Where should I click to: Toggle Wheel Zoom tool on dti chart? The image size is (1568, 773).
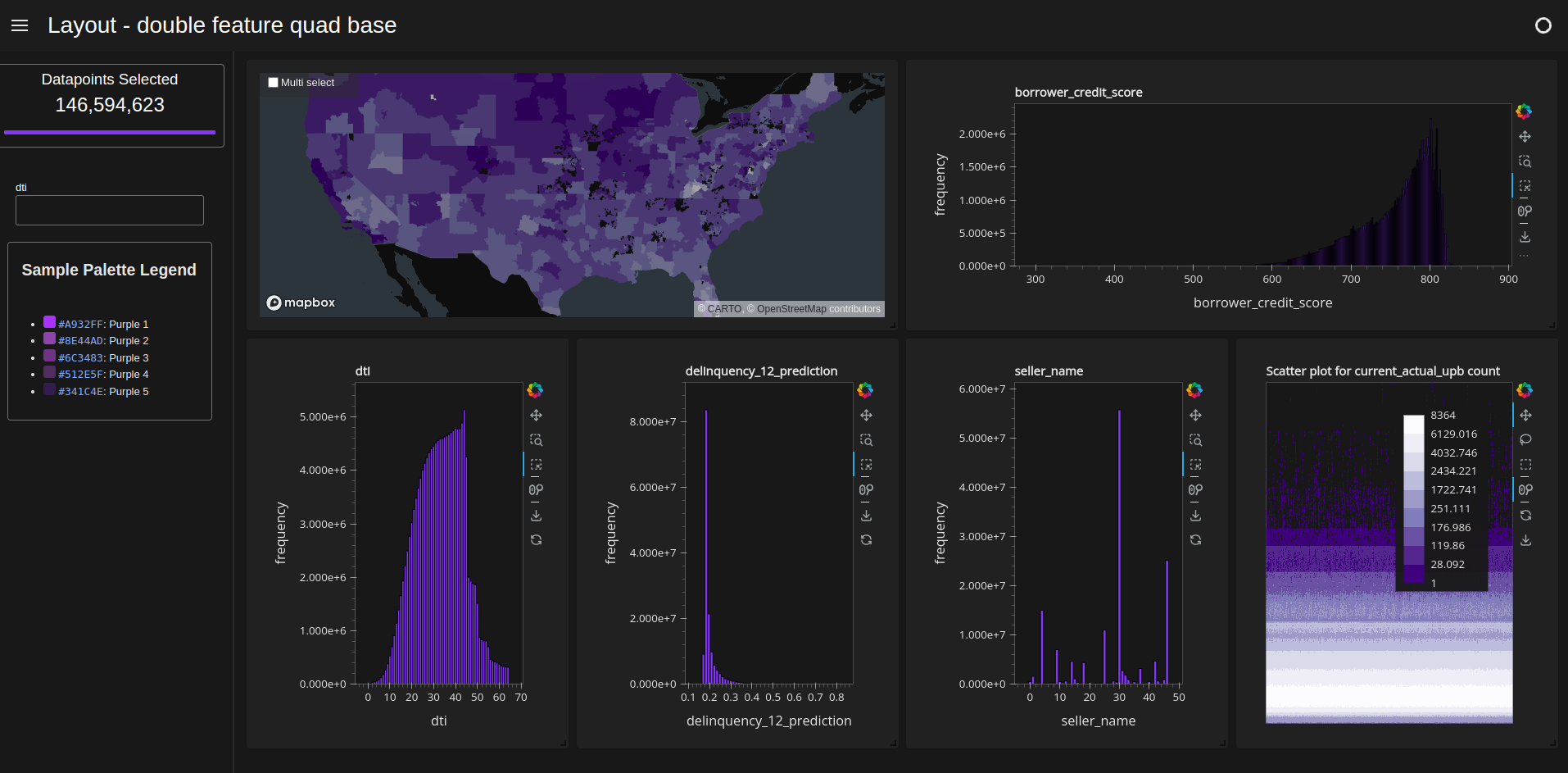(x=536, y=490)
